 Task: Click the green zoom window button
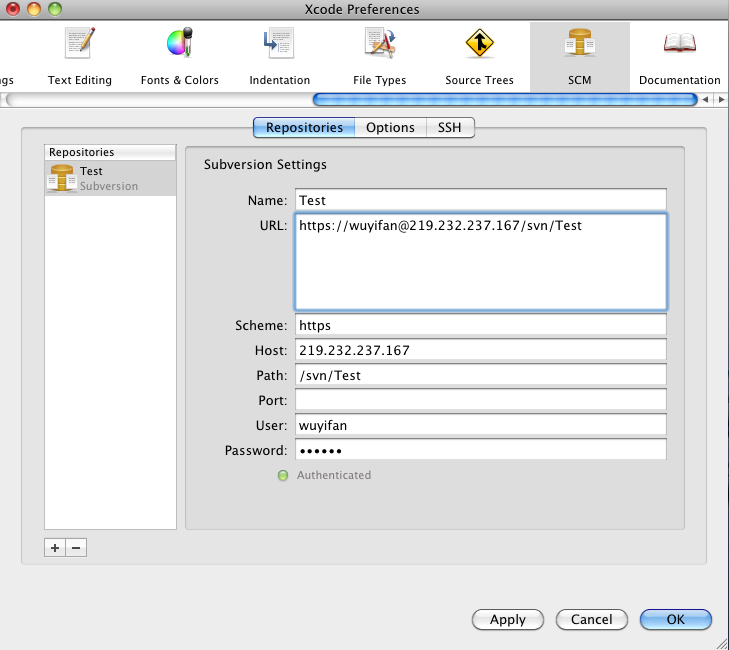click(55, 9)
